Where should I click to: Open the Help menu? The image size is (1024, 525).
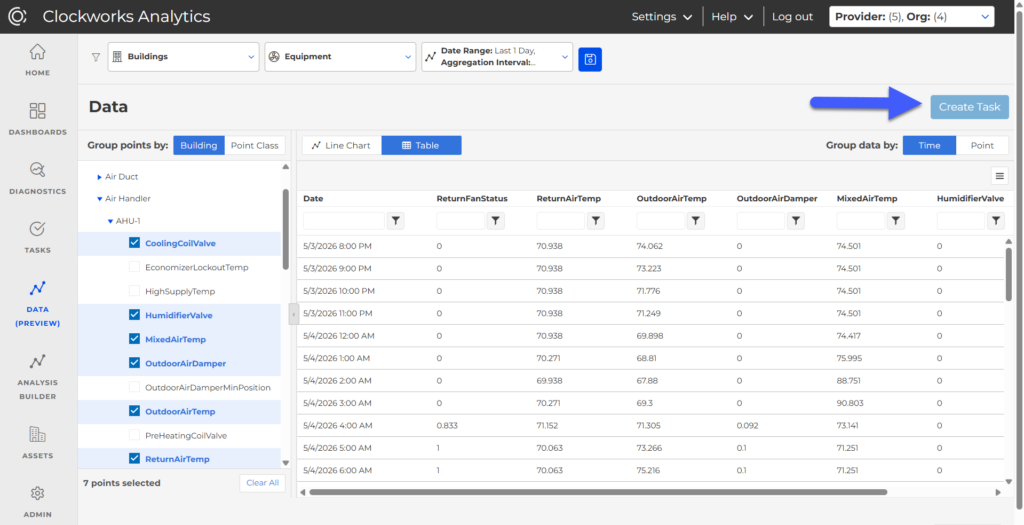(x=731, y=17)
